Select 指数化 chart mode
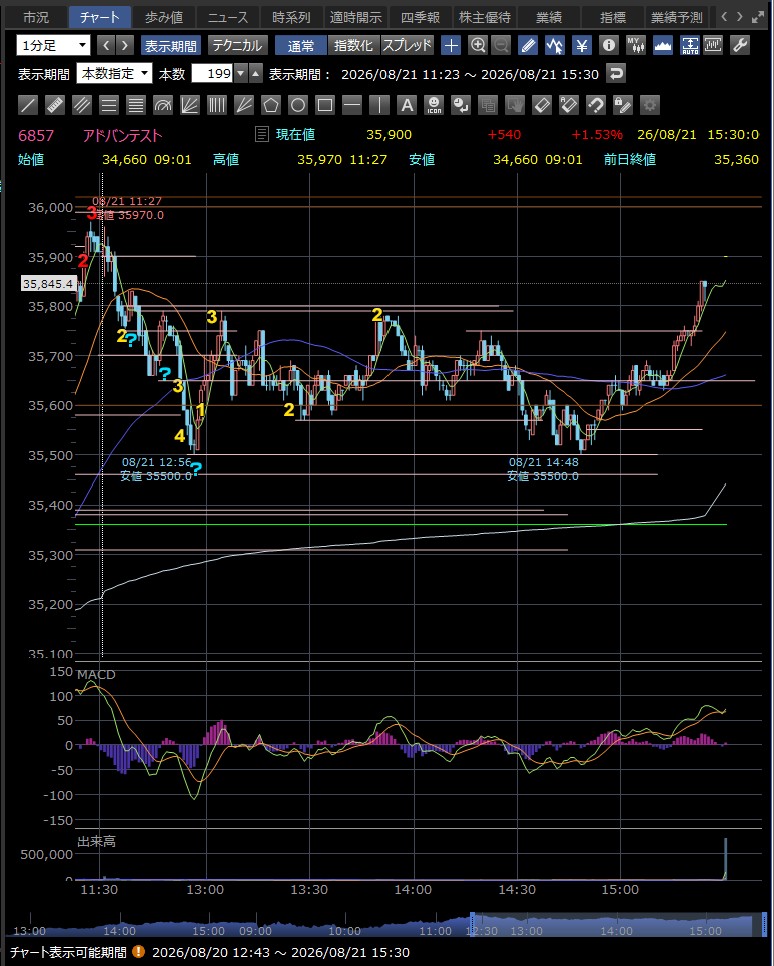Image resolution: width=774 pixels, height=966 pixels. 353,46
